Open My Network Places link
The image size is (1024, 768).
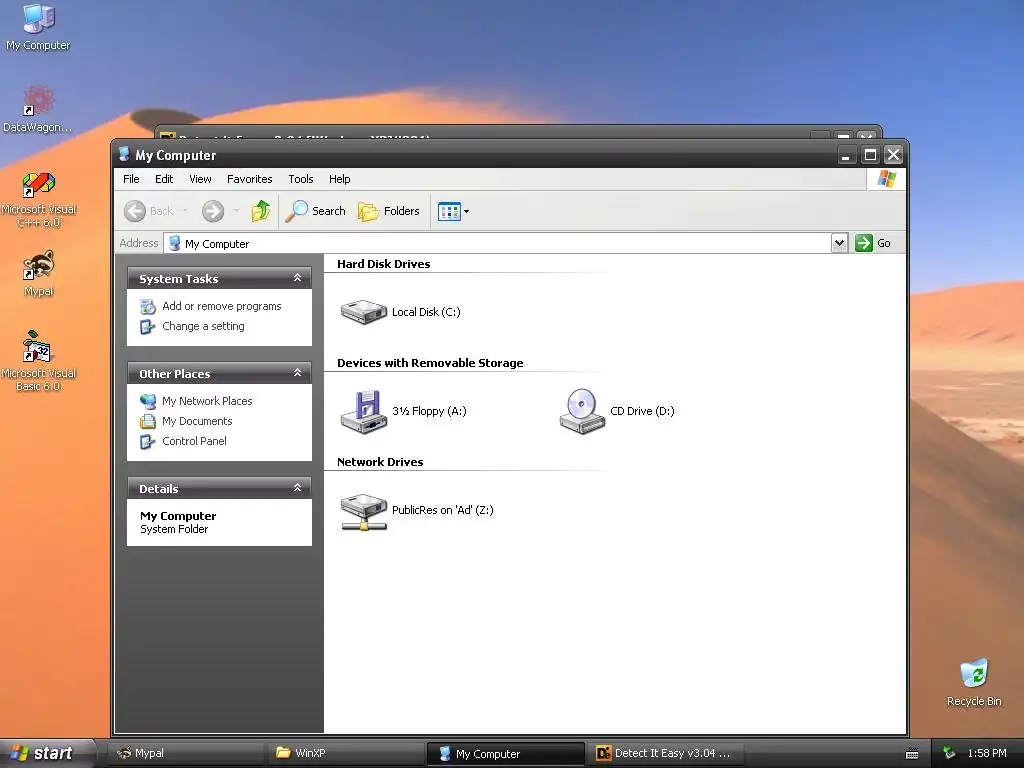(207, 401)
